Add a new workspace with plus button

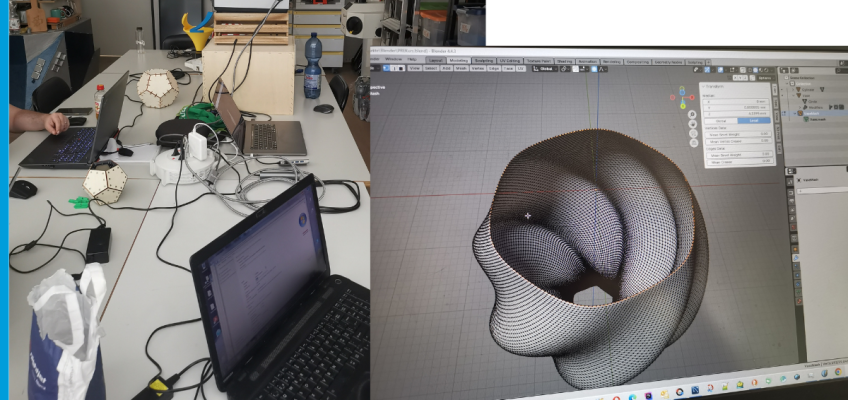tap(708, 62)
